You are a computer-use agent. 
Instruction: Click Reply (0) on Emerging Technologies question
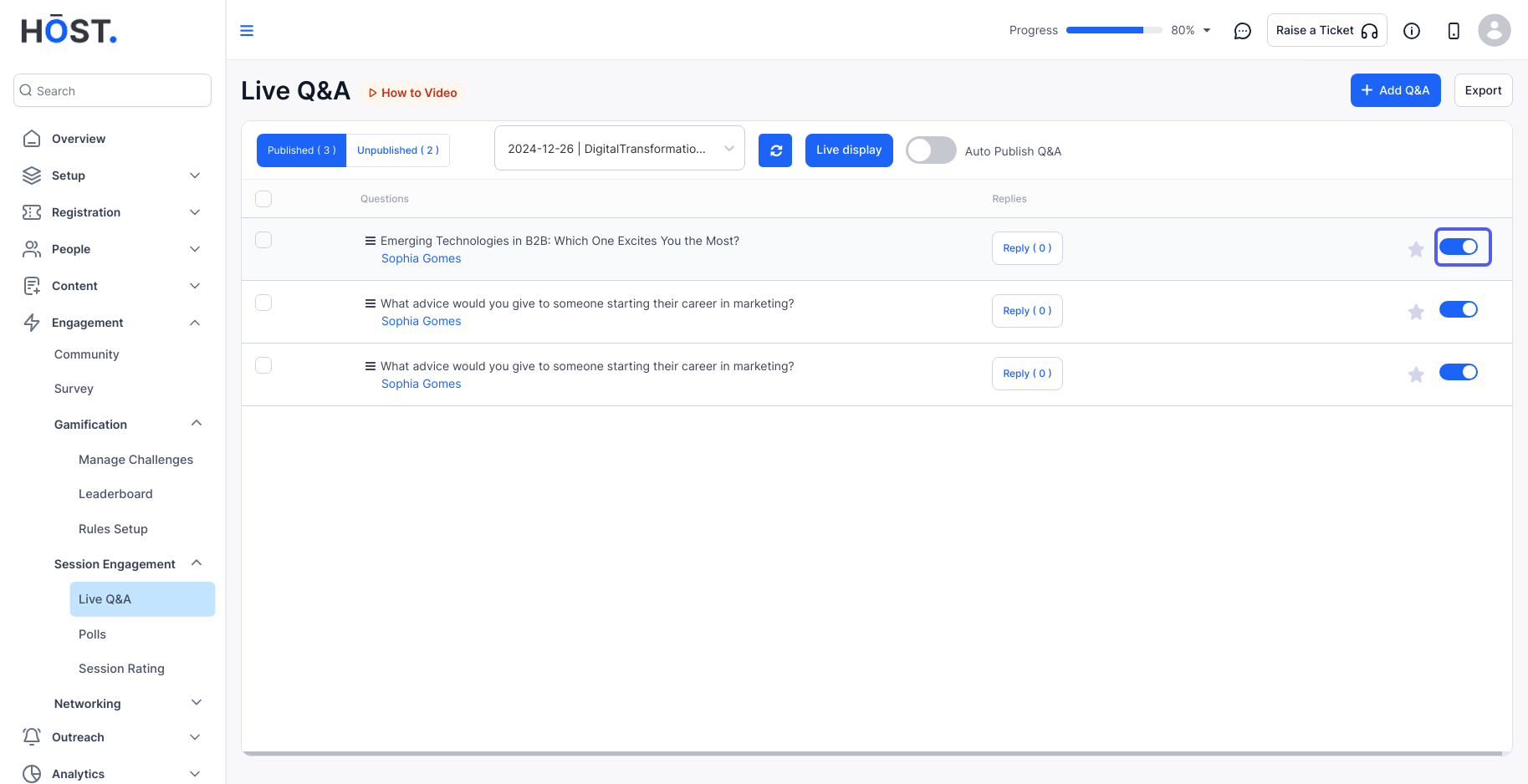pos(1027,248)
